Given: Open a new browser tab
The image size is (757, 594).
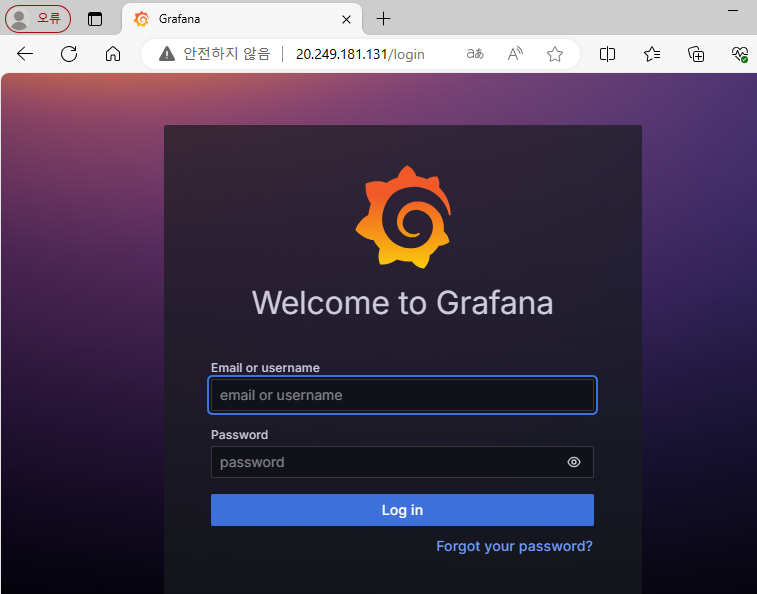Looking at the screenshot, I should pos(383,19).
